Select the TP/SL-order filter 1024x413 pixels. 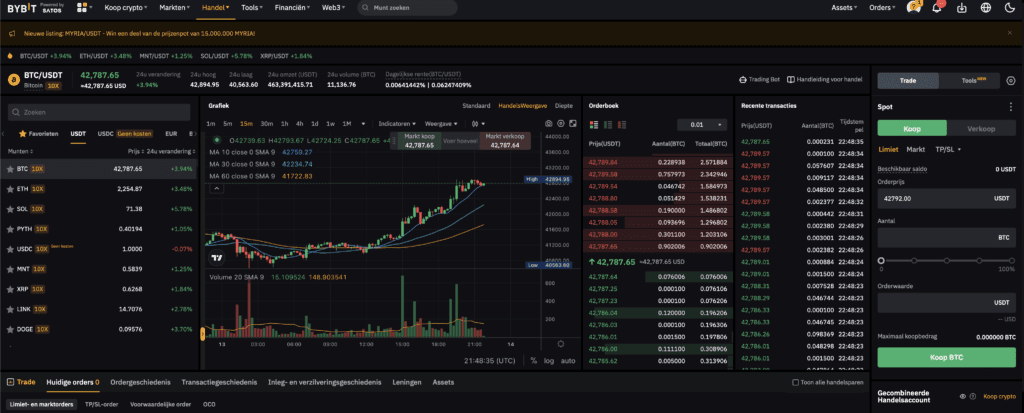[x=101, y=404]
